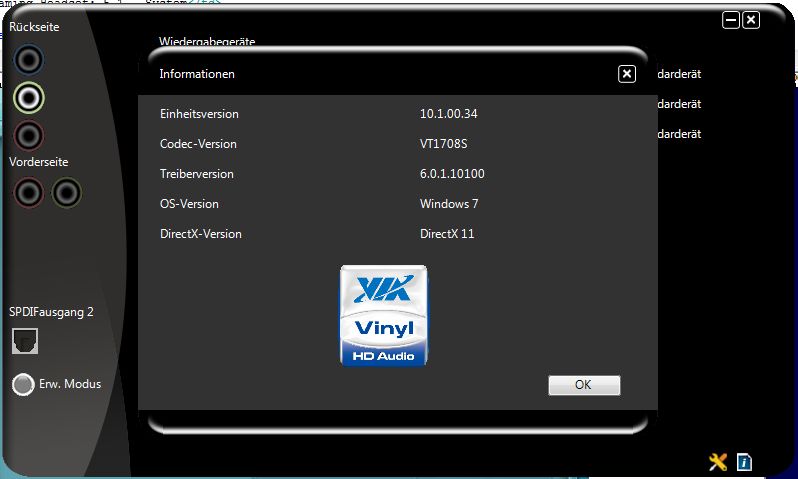Click the Wiedergabegeräte heading
Screen dimensions: 798x479
click(207, 41)
